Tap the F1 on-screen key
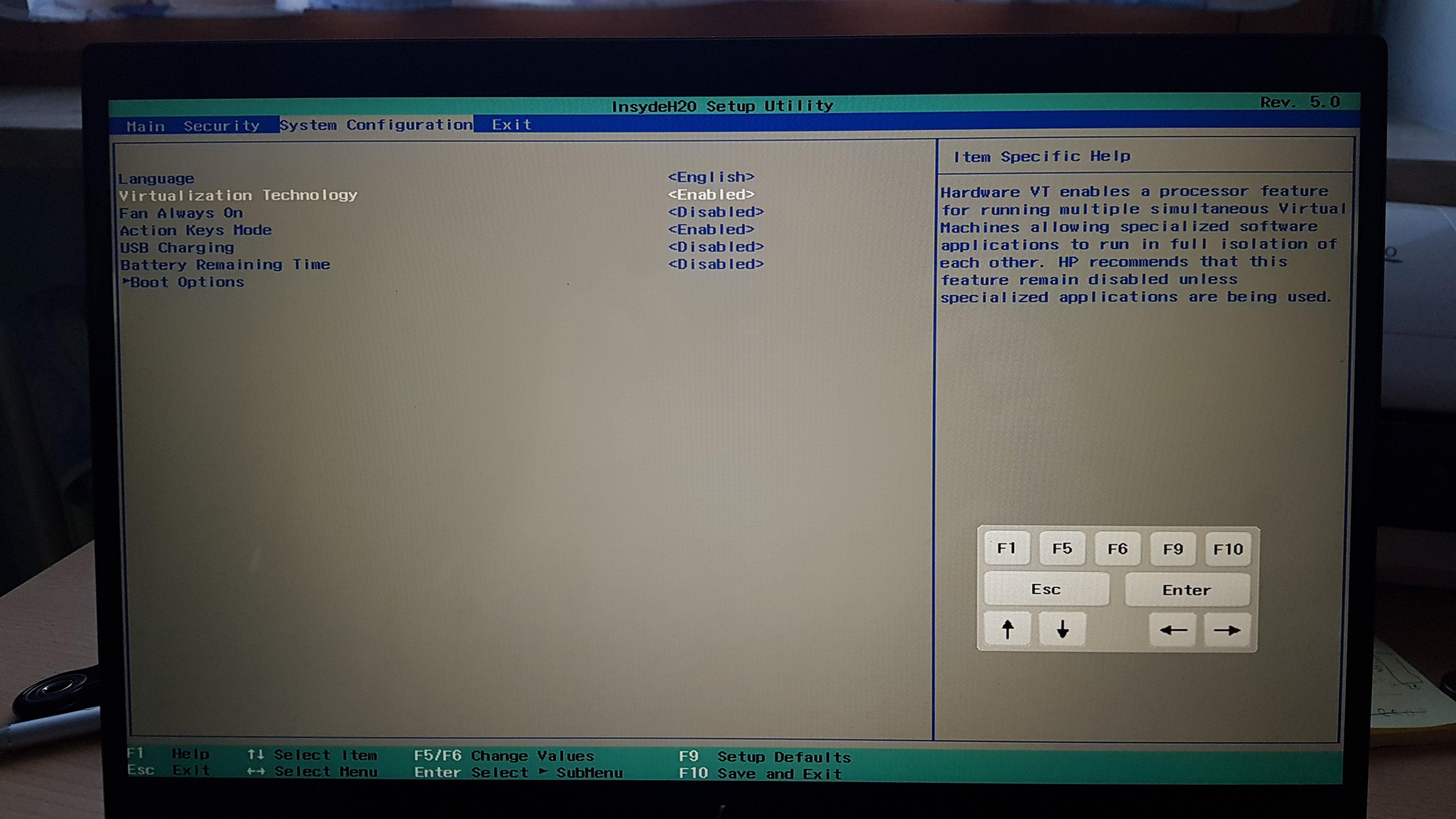The image size is (1456, 819). point(1006,548)
